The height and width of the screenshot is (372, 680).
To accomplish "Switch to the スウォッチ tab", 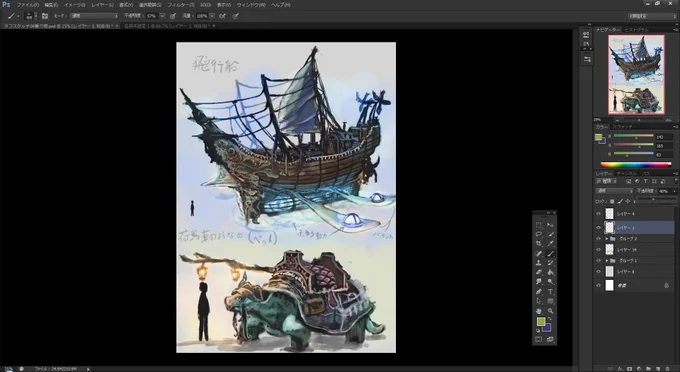I will (x=622, y=127).
